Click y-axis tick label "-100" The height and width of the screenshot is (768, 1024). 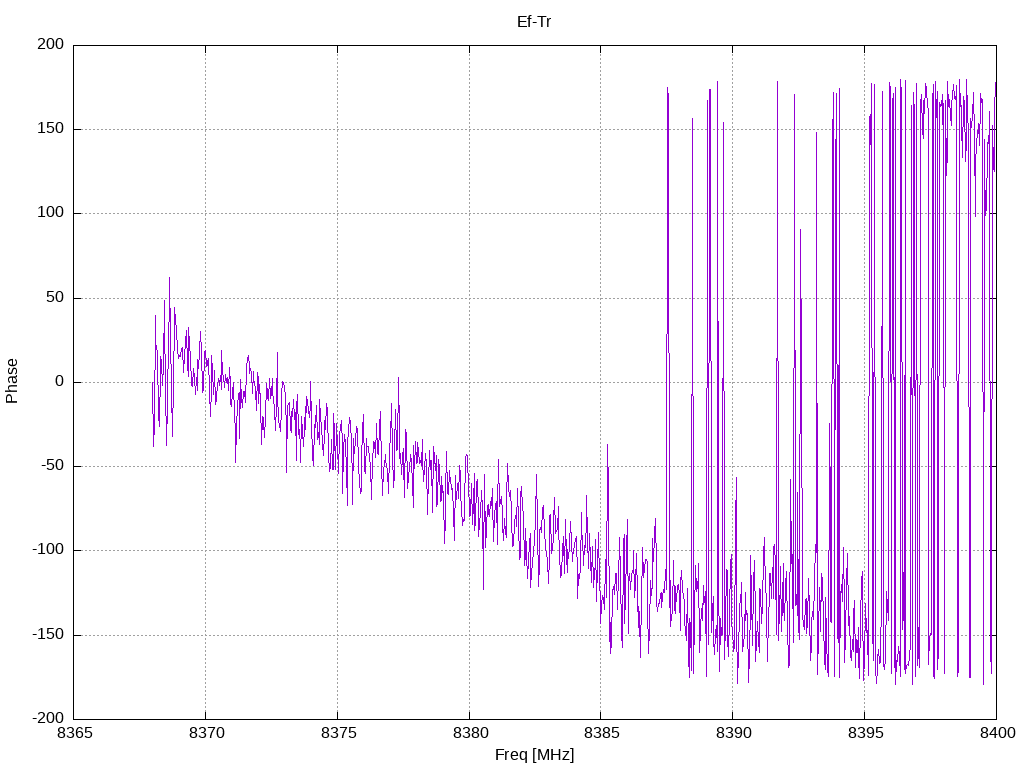[x=48, y=550]
